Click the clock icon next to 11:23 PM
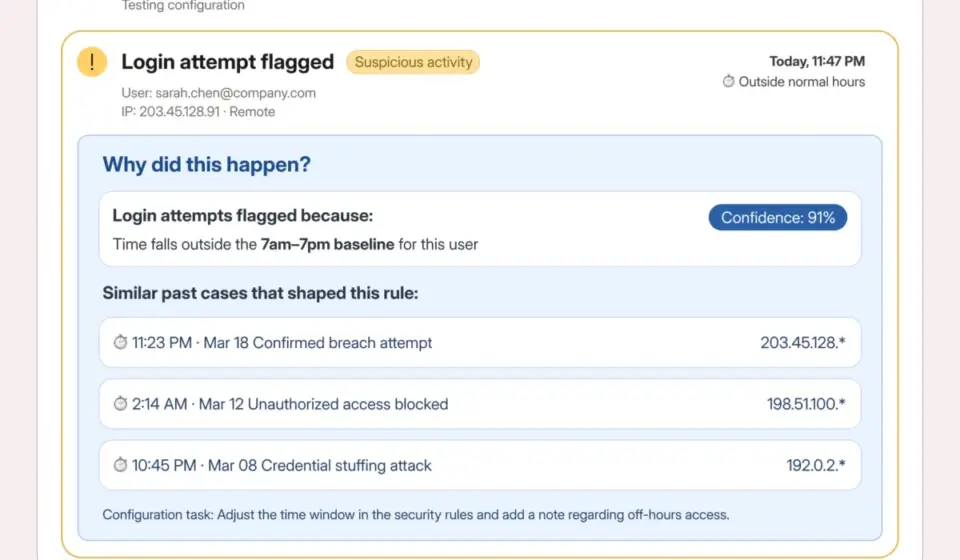 point(120,342)
